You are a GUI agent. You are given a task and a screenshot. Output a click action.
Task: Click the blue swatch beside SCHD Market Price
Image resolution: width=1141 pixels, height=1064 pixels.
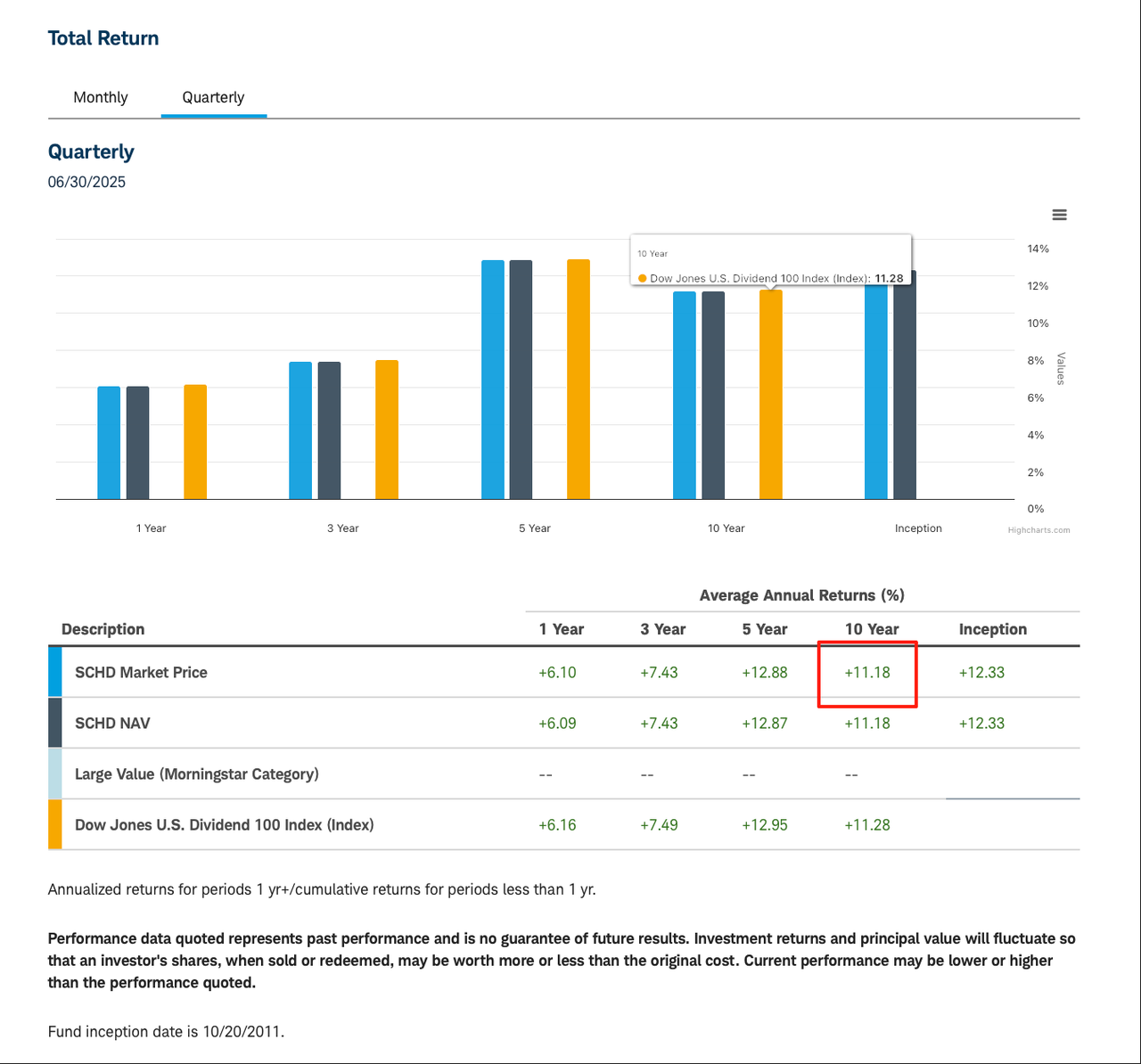pyautogui.click(x=54, y=672)
